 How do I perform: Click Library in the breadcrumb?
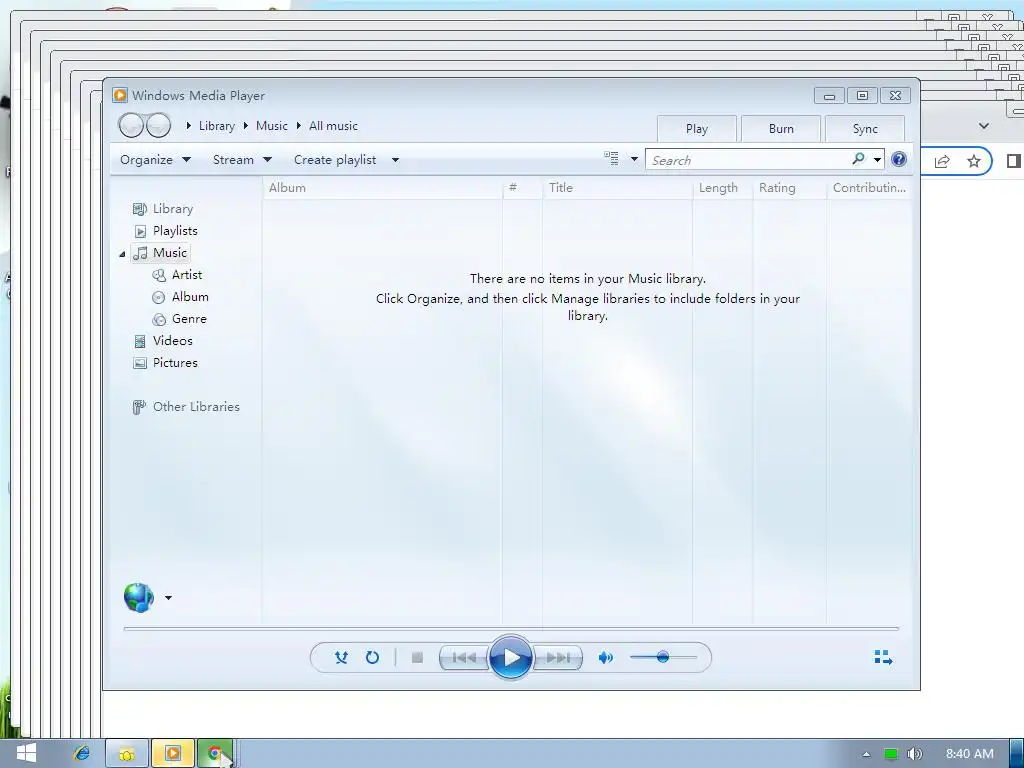217,126
